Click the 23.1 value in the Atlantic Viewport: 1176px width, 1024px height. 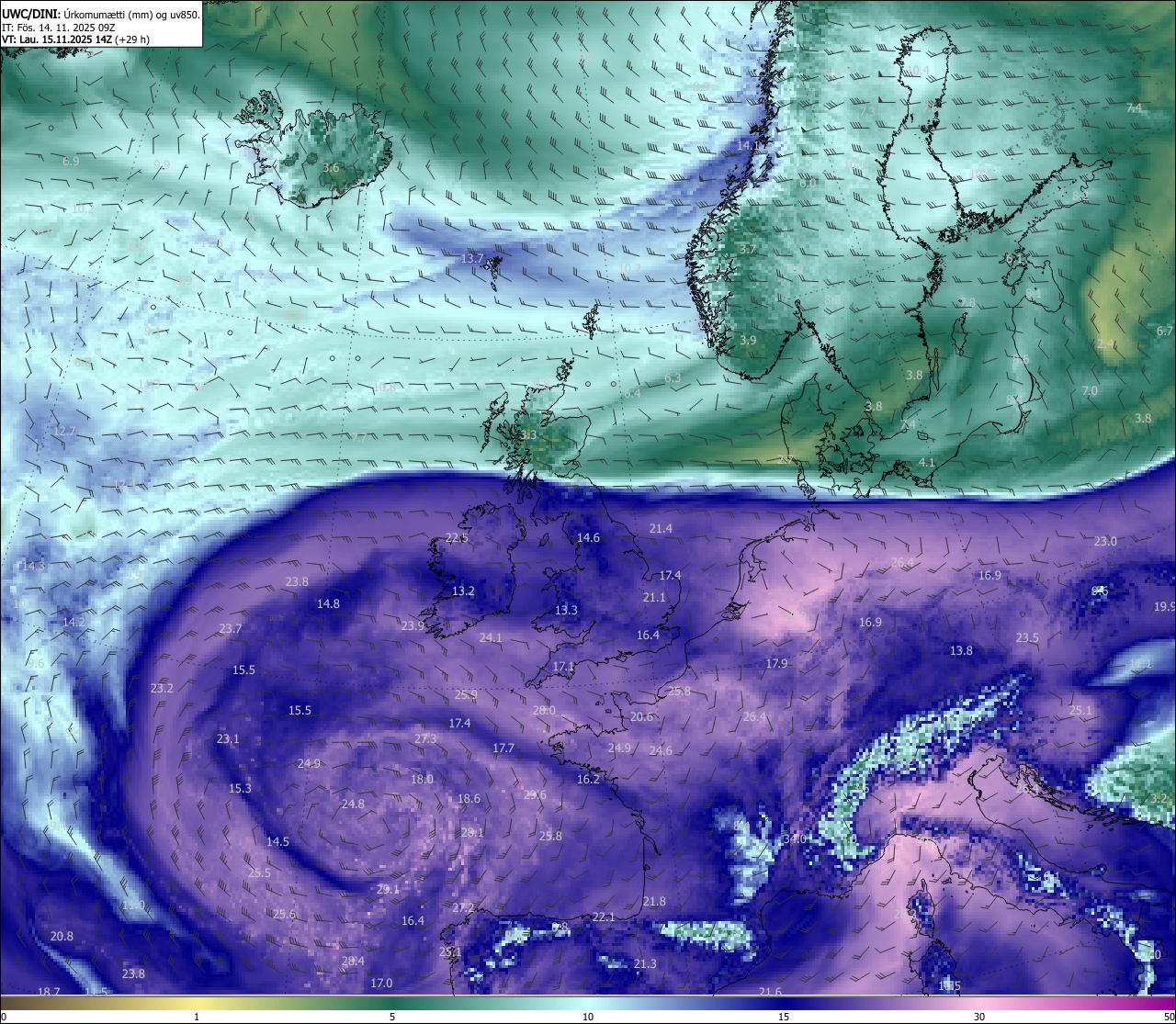click(x=228, y=739)
